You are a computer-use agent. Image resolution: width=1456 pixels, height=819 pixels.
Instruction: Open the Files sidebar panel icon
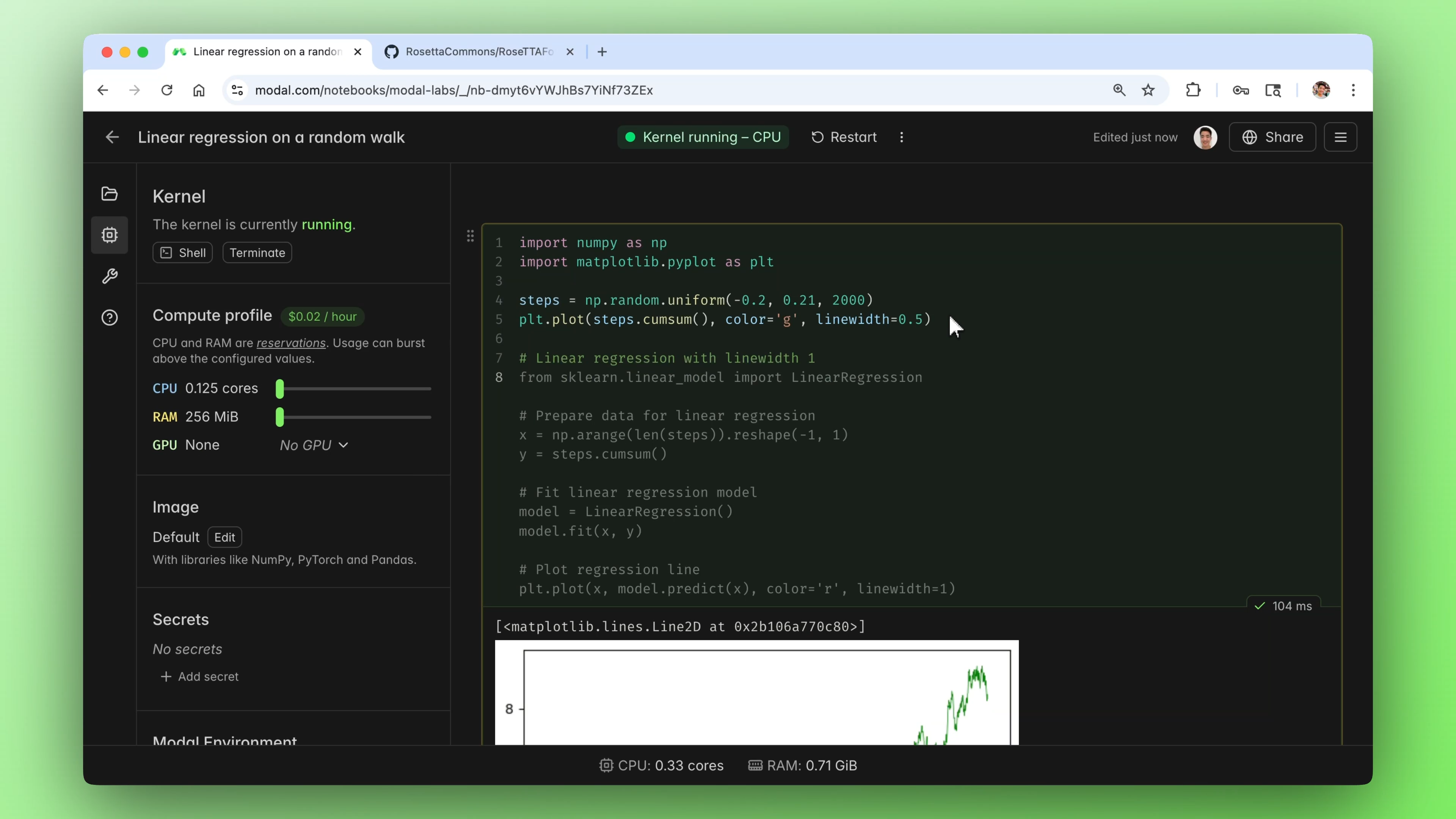click(x=109, y=194)
